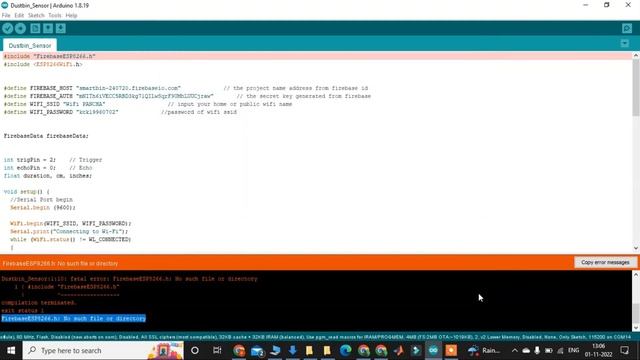This screenshot has height=360, width=640.
Task: Show hidden system tray icons chevron
Action: click(515, 351)
